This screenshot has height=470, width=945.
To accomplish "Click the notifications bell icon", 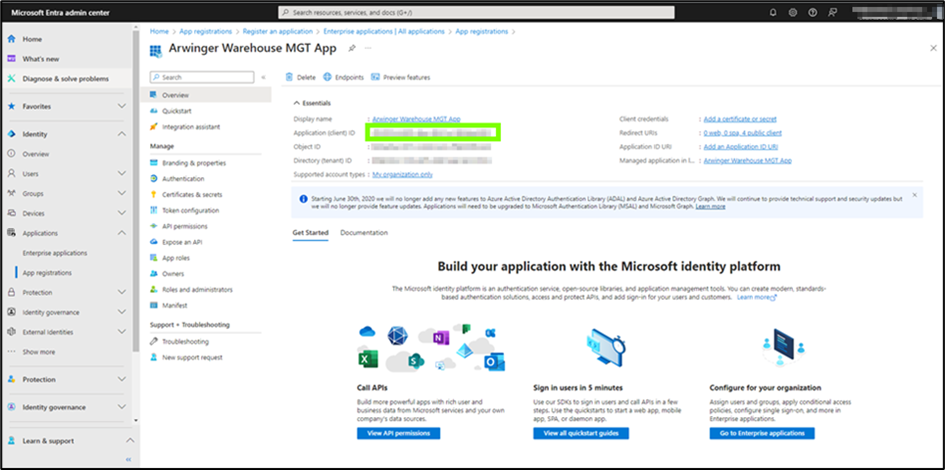I will [x=772, y=12].
